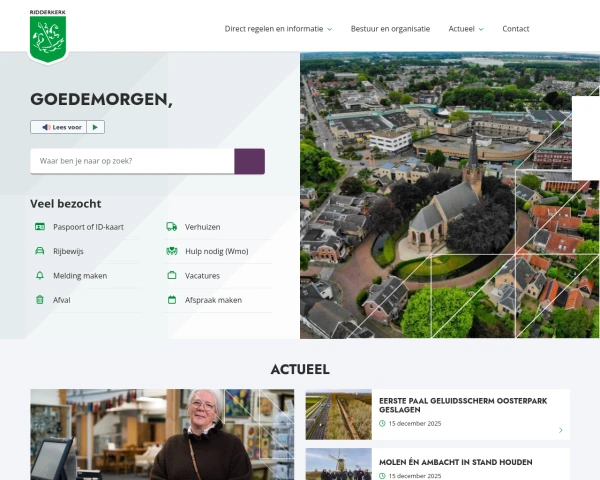
Task: Click the Ridderkerk municipality logo
Action: (47, 37)
